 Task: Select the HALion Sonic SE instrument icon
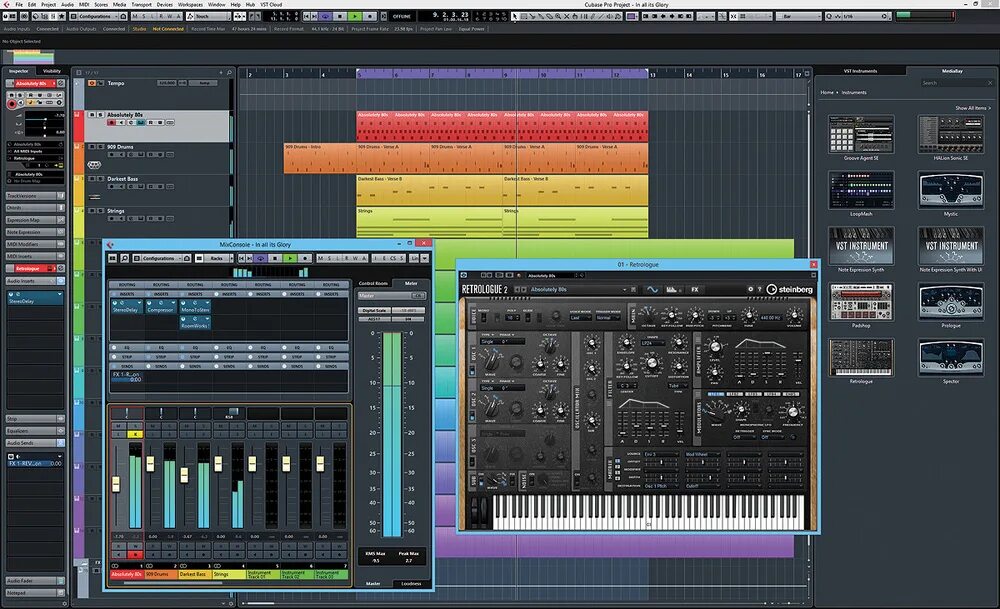951,134
